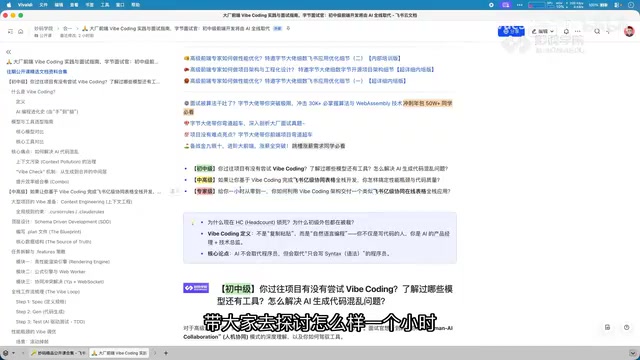This screenshot has height=360, width=640.
Task: Open the 文件 menu in menu bar
Action: (43, 5)
